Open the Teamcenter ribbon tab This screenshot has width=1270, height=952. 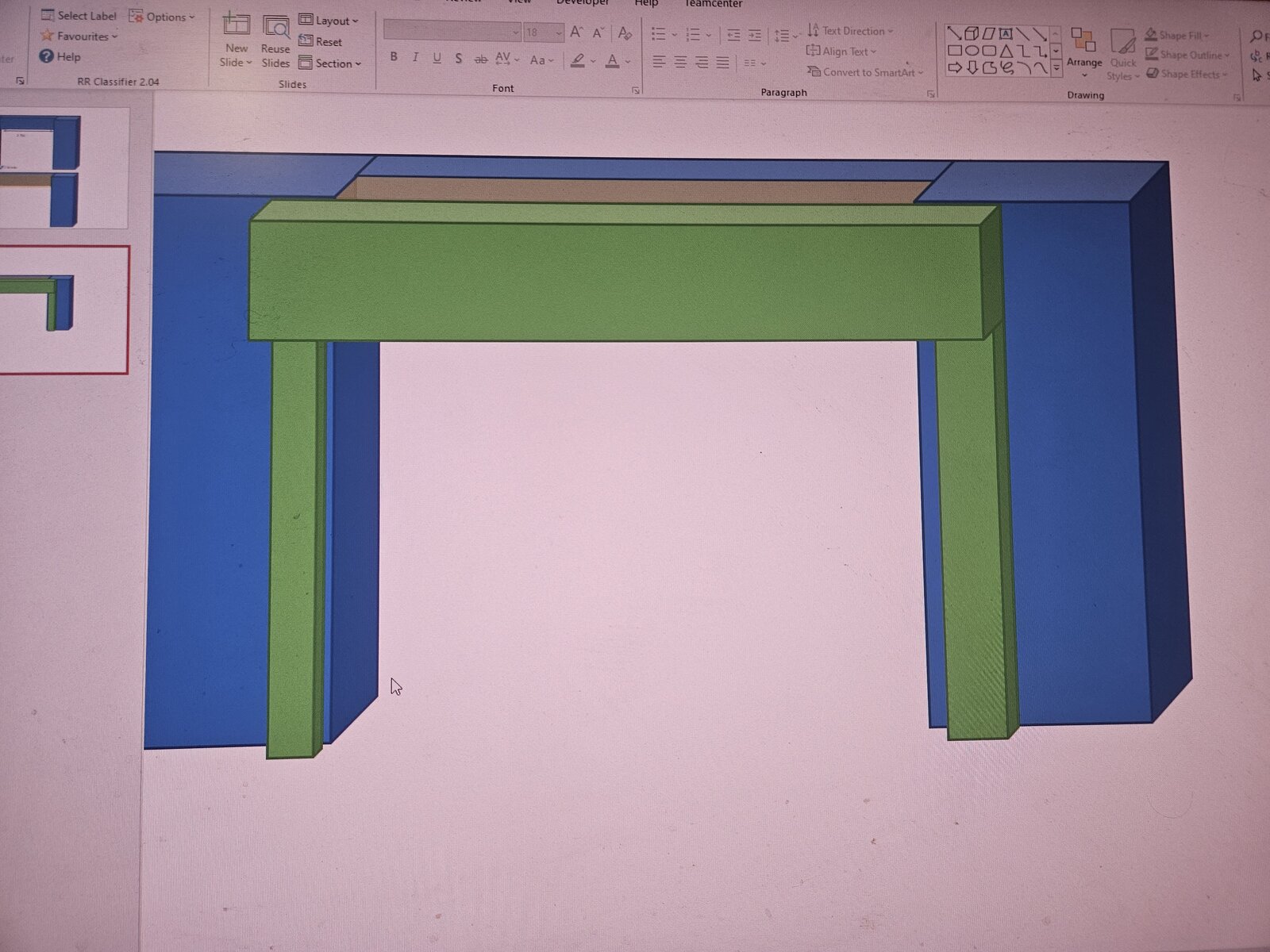[x=713, y=4]
